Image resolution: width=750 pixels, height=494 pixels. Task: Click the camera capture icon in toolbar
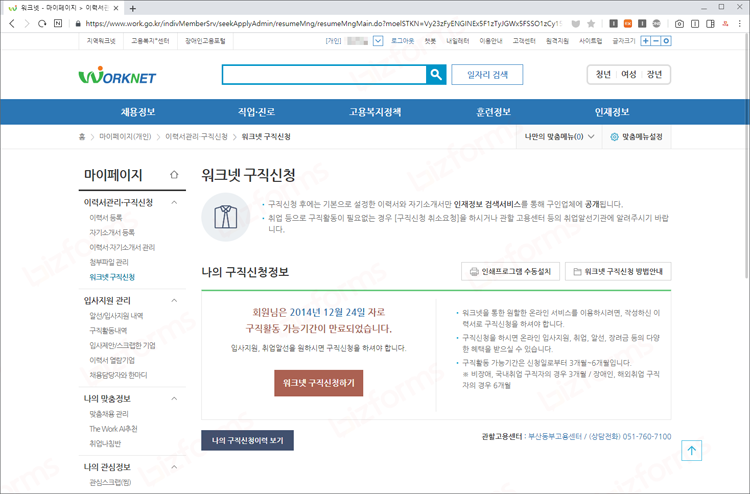point(679,23)
